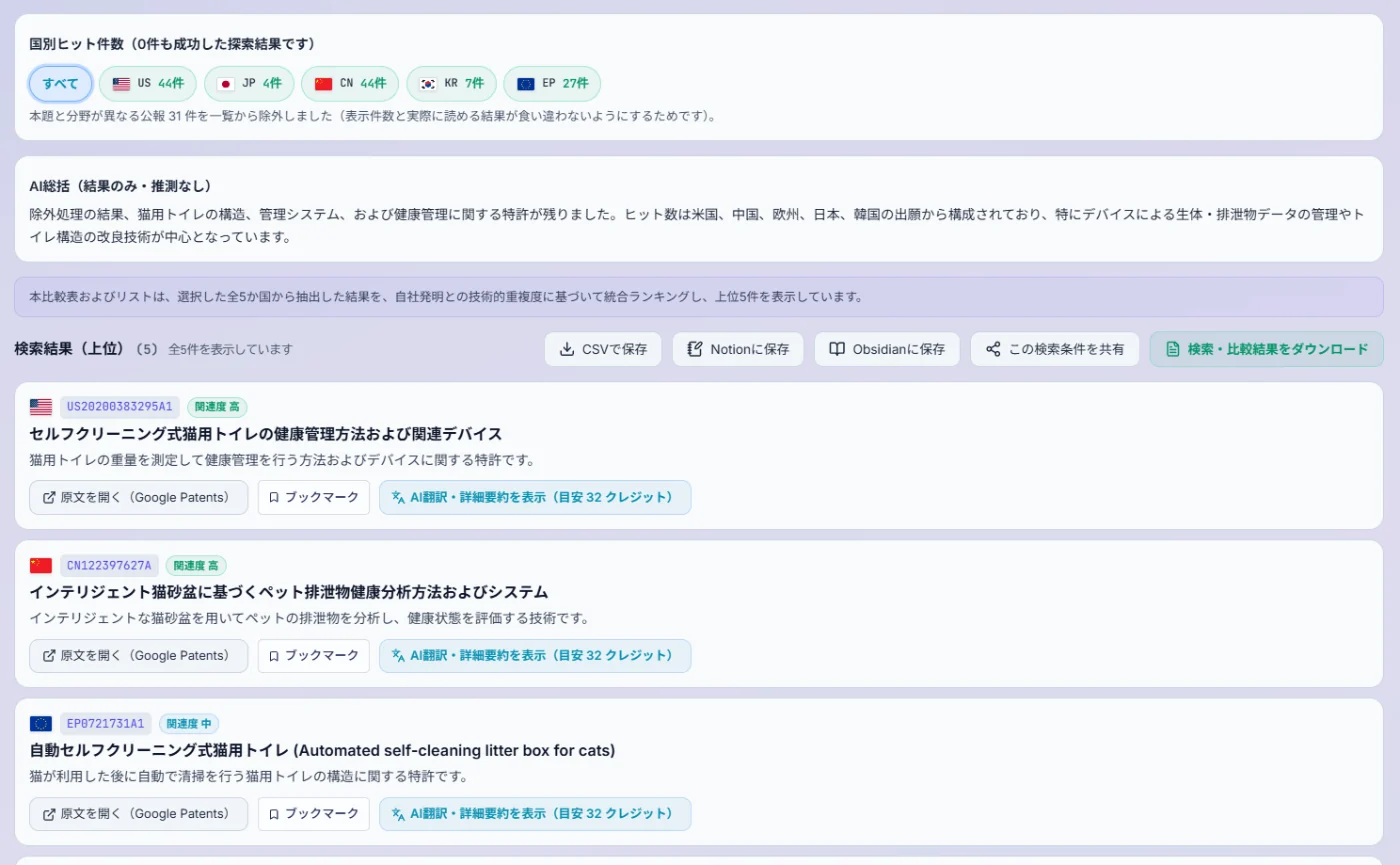Click the book icon on Obsidianに保存
Image resolution: width=1400 pixels, height=865 pixels.
tap(837, 349)
